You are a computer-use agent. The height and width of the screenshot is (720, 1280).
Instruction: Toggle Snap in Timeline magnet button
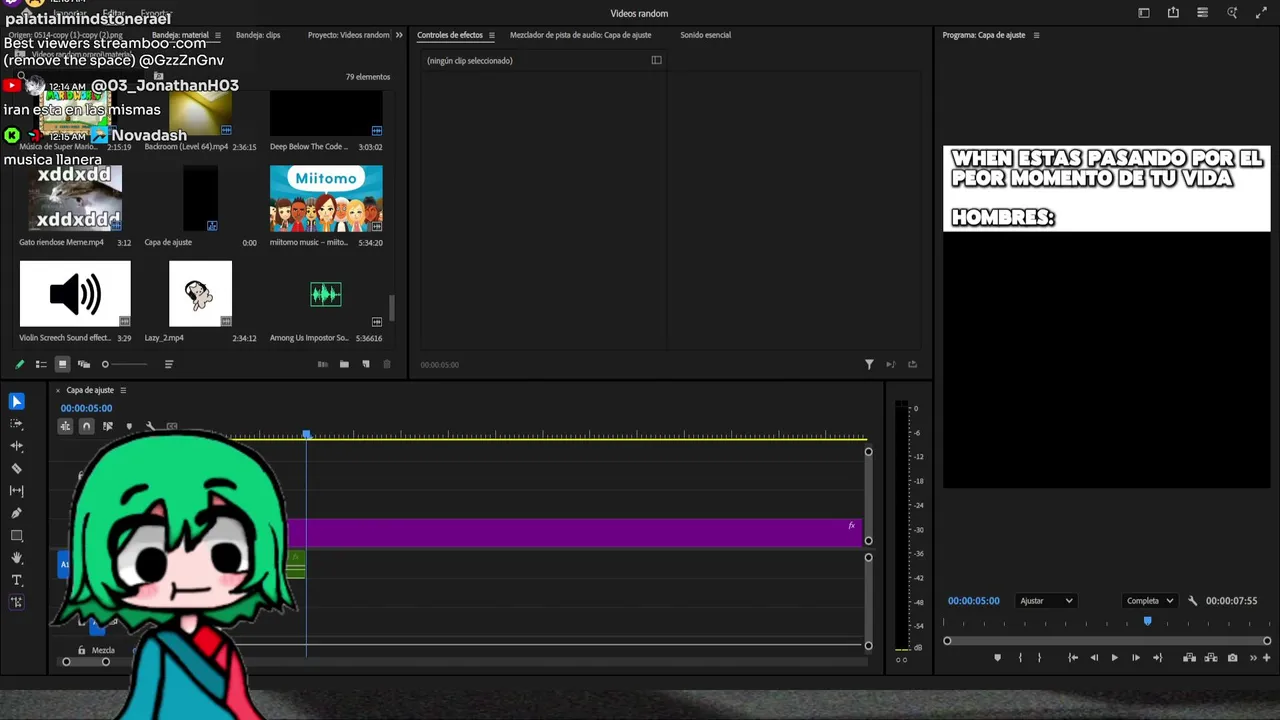coord(86,426)
